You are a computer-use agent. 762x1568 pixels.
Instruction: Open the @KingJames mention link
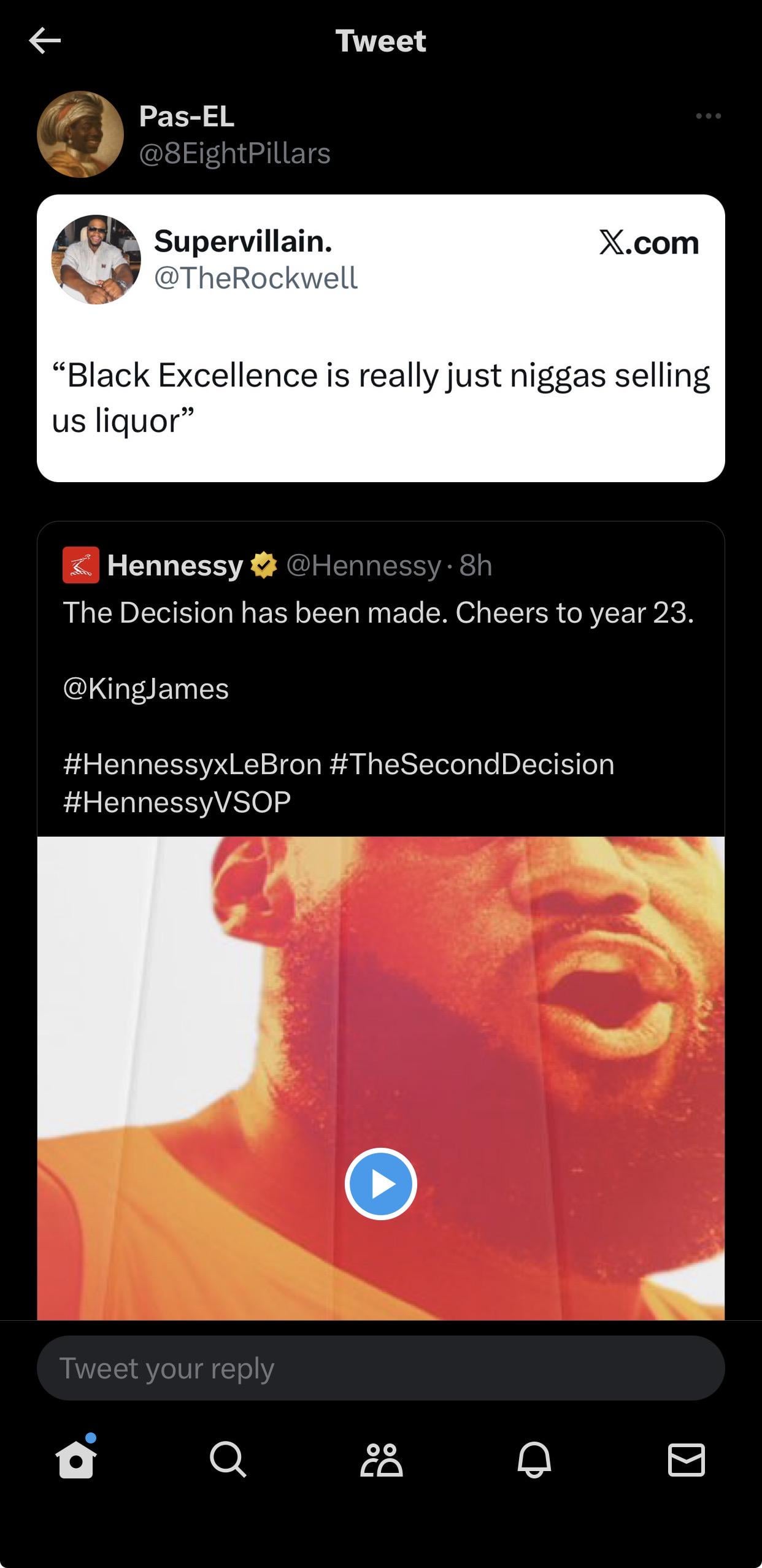[x=146, y=688]
